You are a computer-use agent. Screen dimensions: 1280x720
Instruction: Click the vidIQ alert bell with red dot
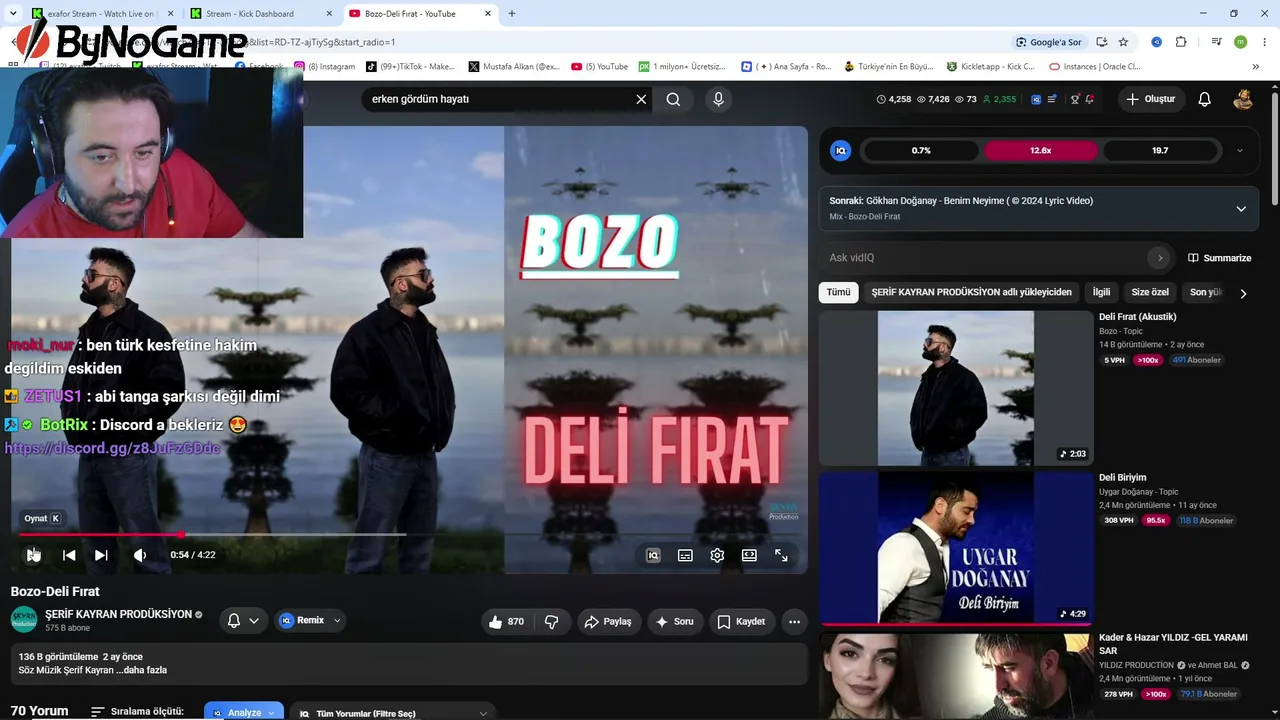click(x=1089, y=99)
